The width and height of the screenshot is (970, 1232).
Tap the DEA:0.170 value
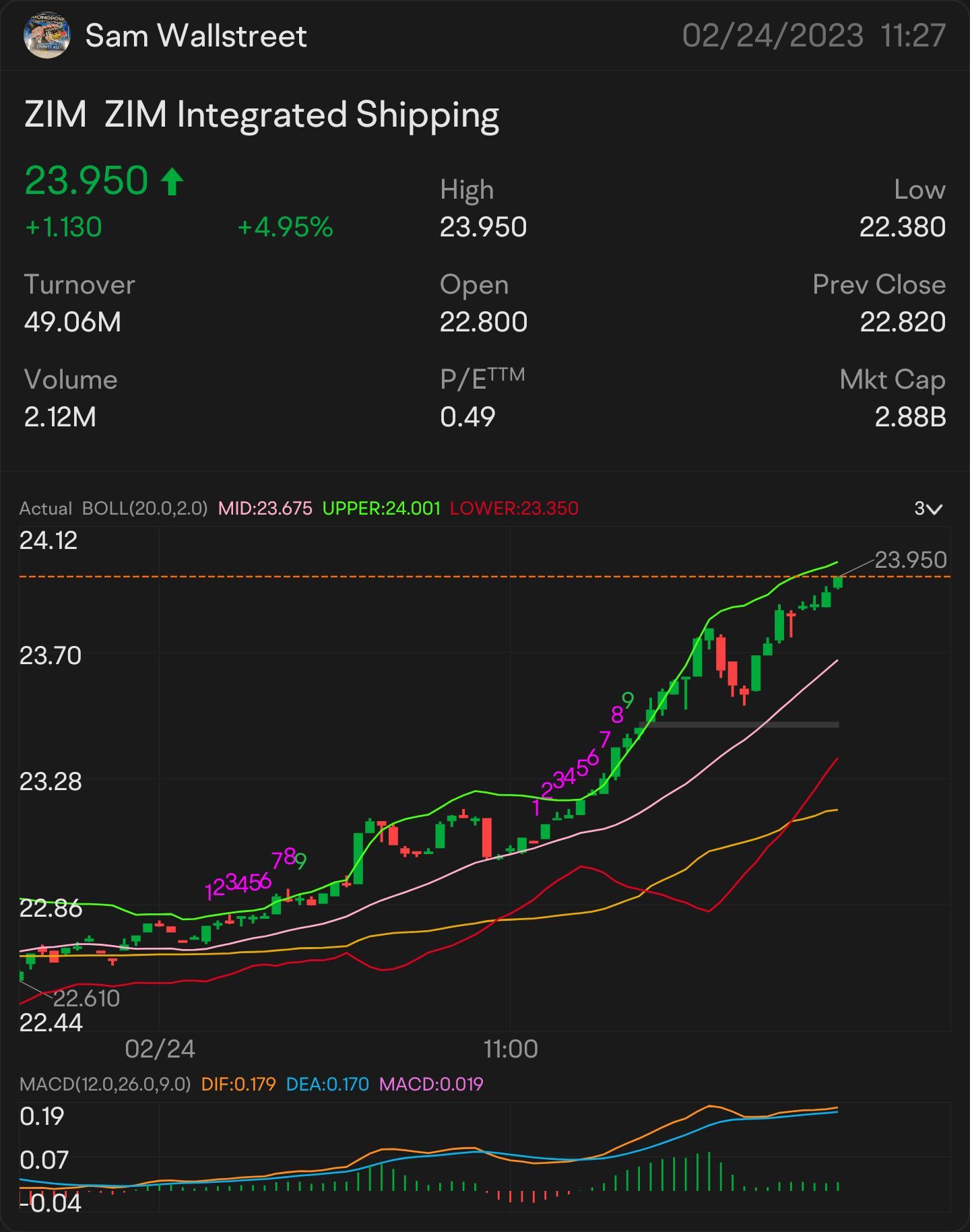[327, 1084]
